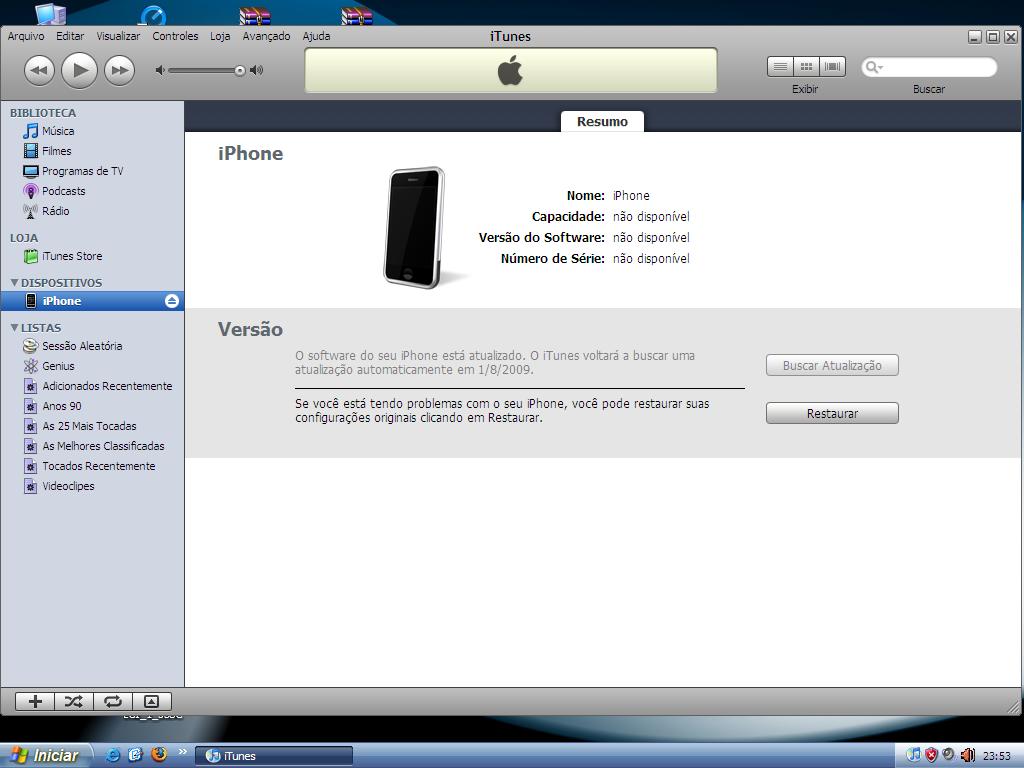1024x768 pixels.
Task: Open As Melhores Classificadas playlist
Action: [x=92, y=446]
